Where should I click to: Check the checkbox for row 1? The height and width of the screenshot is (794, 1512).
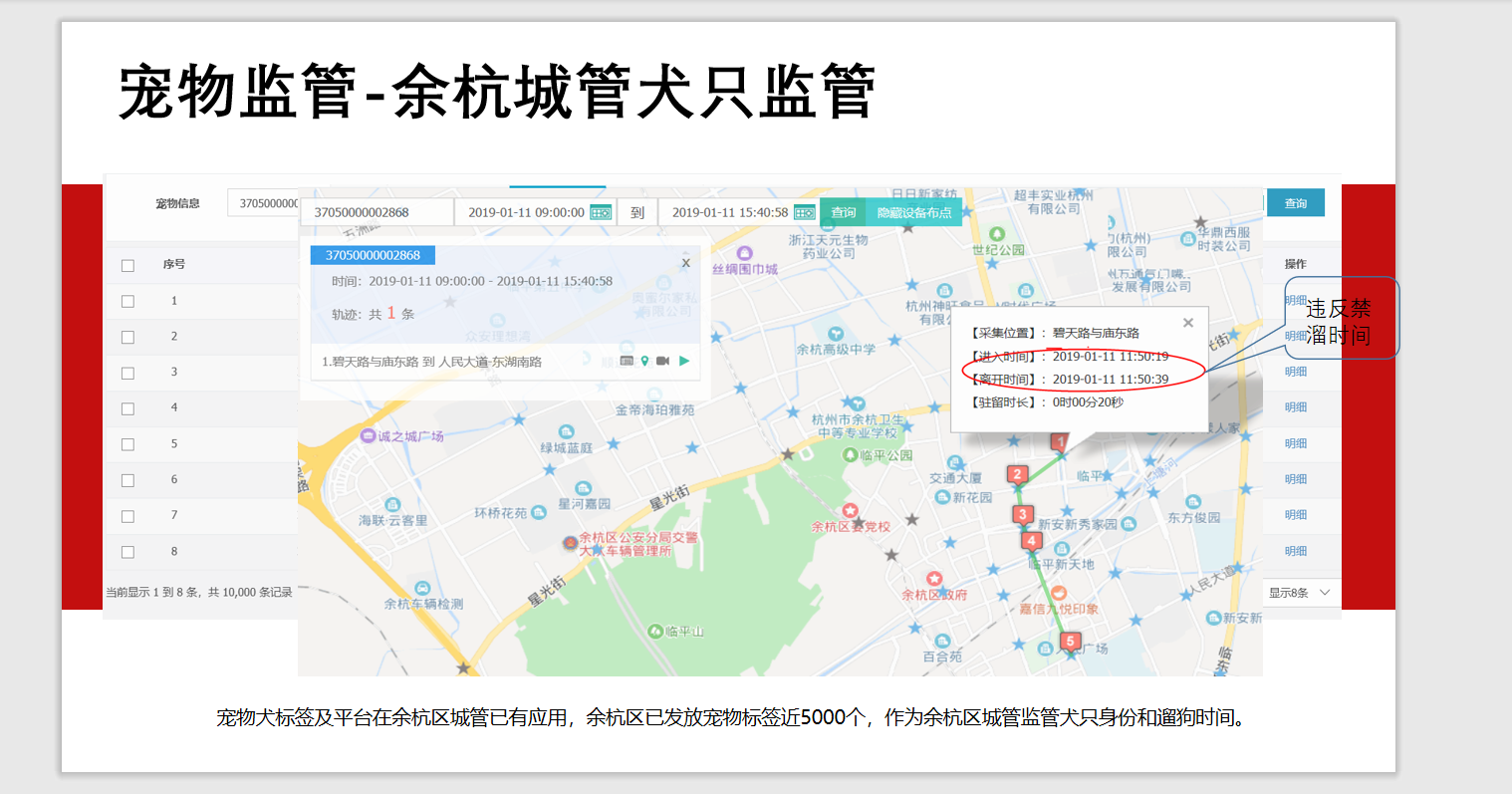coord(126,300)
